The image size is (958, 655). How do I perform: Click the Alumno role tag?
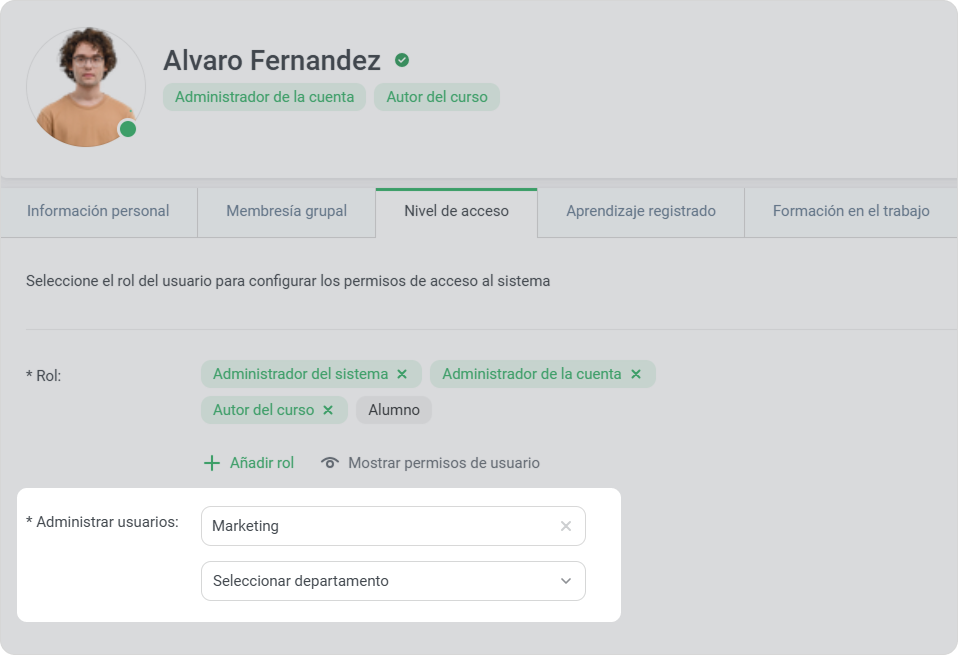[x=393, y=410]
